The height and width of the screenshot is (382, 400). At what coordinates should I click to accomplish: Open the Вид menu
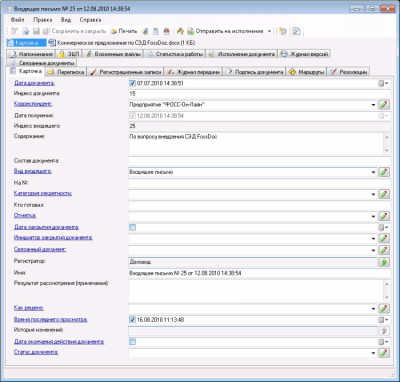(x=66, y=20)
